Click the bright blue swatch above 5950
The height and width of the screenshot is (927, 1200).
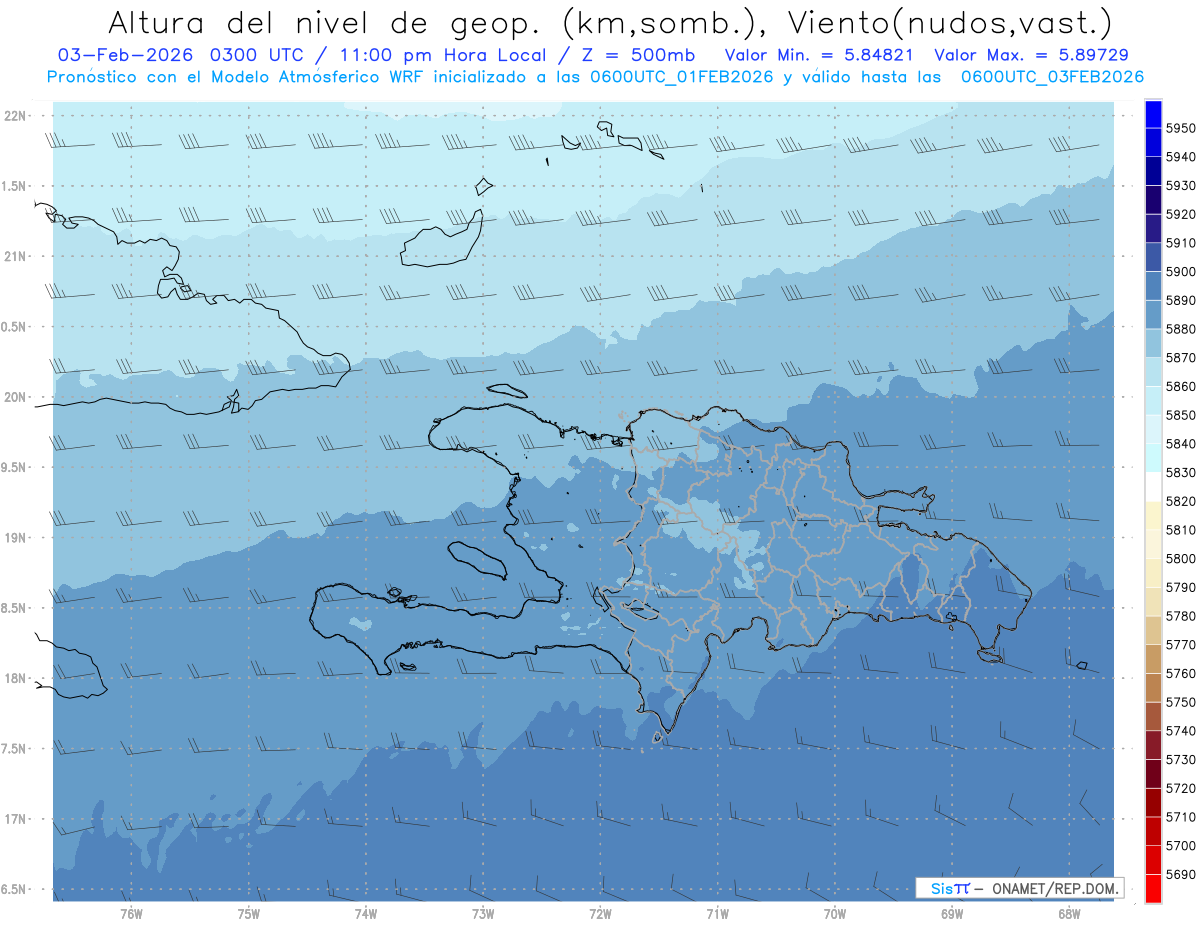(x=1153, y=114)
